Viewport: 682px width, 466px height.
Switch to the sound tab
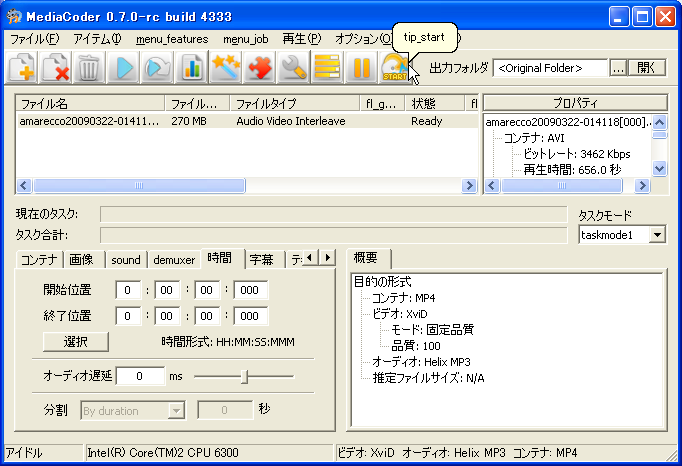pos(126,259)
